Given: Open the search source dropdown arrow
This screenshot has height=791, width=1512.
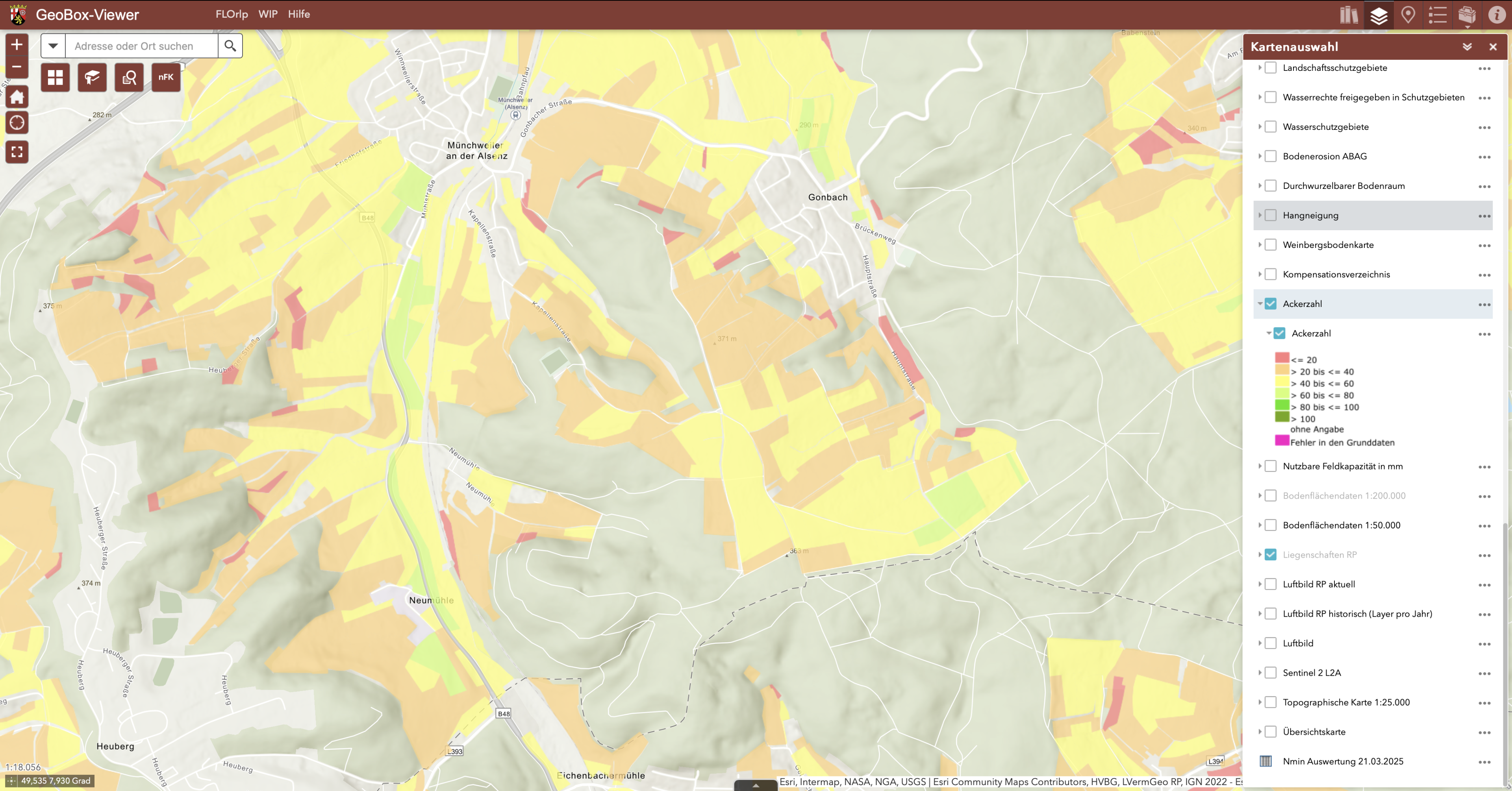Looking at the screenshot, I should point(53,46).
